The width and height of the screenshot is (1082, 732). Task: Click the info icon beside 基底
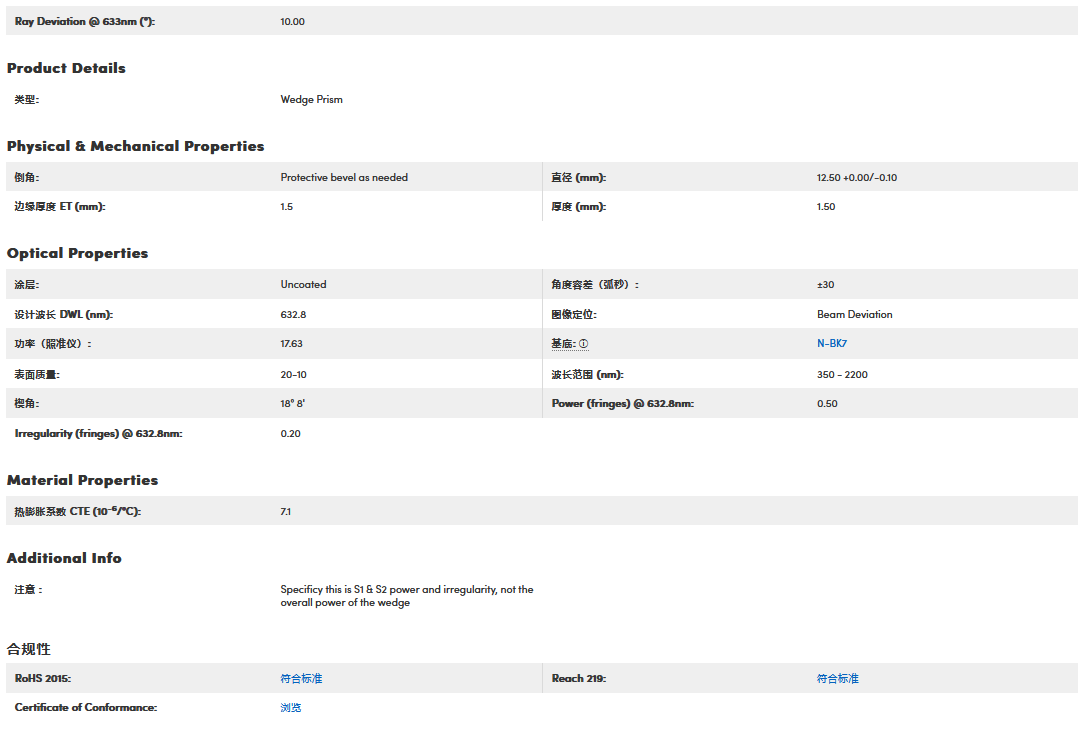(584, 344)
